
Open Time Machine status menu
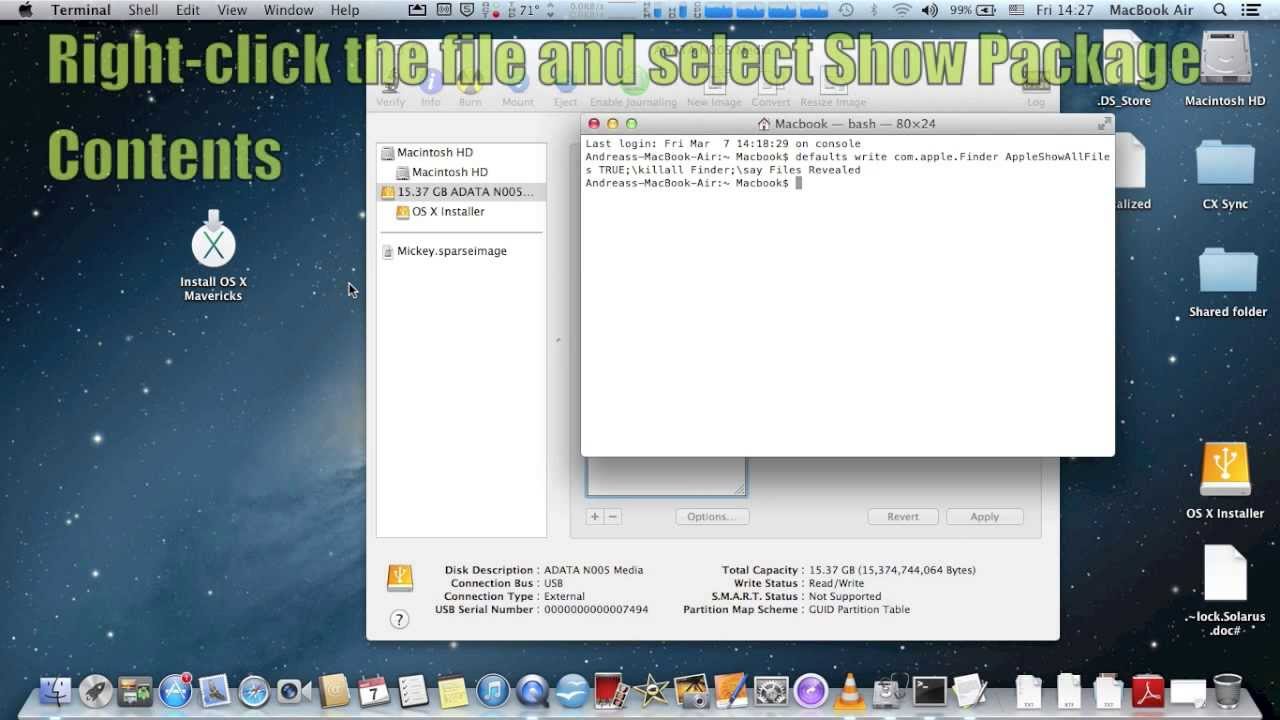(846, 10)
